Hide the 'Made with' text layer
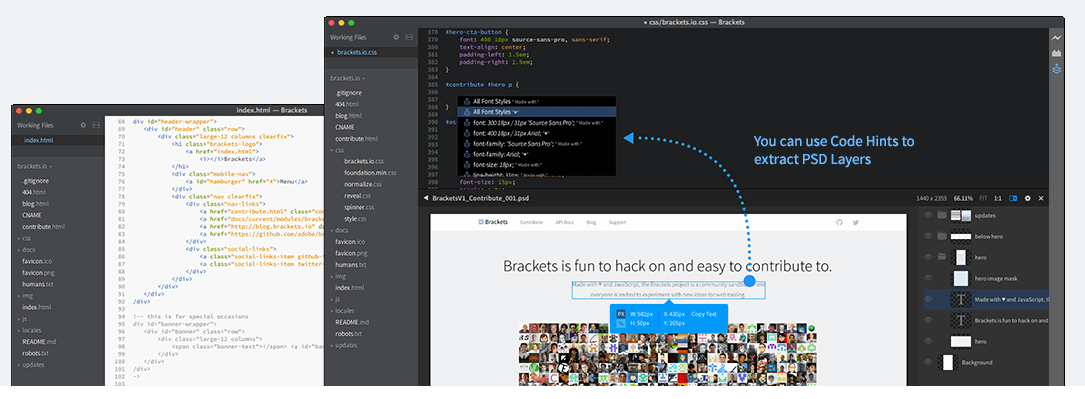Image resolution: width=1085 pixels, height=399 pixels. point(928,299)
